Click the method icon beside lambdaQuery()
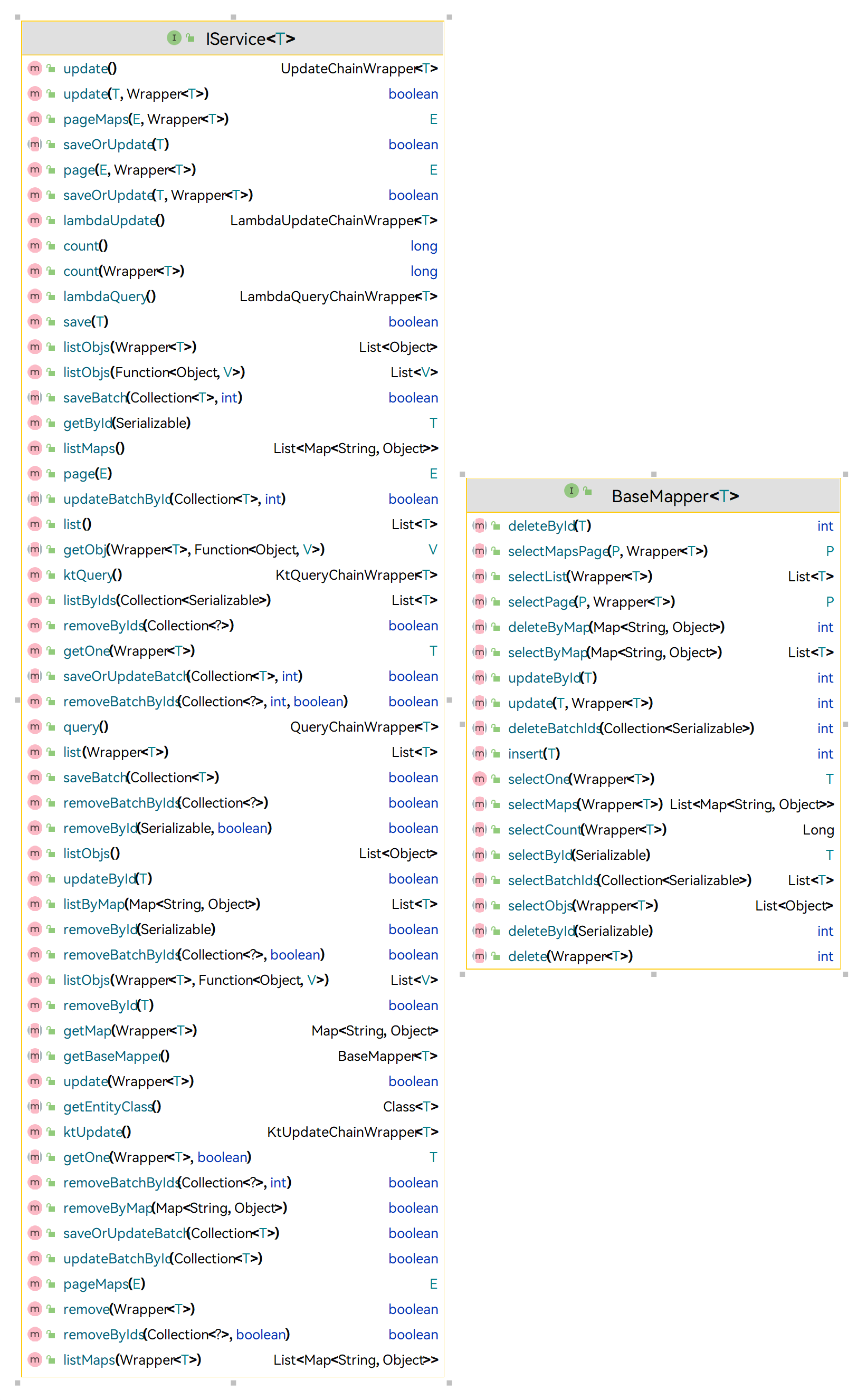857x1400 pixels. tap(35, 296)
